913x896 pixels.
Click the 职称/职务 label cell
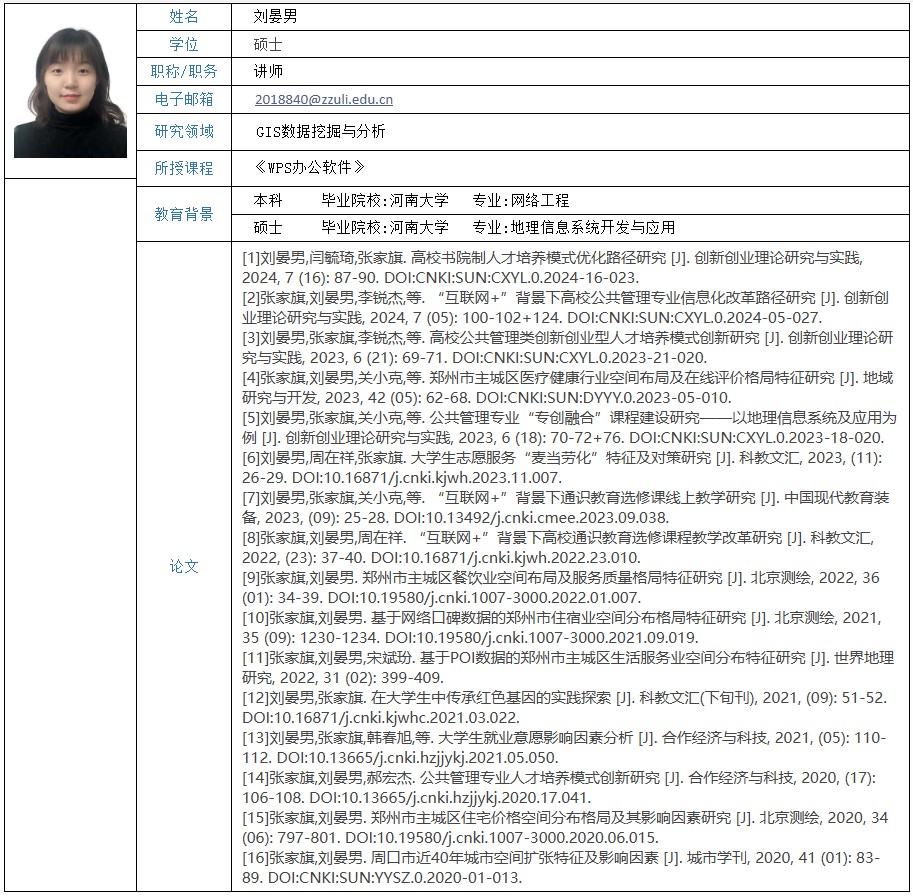[184, 71]
